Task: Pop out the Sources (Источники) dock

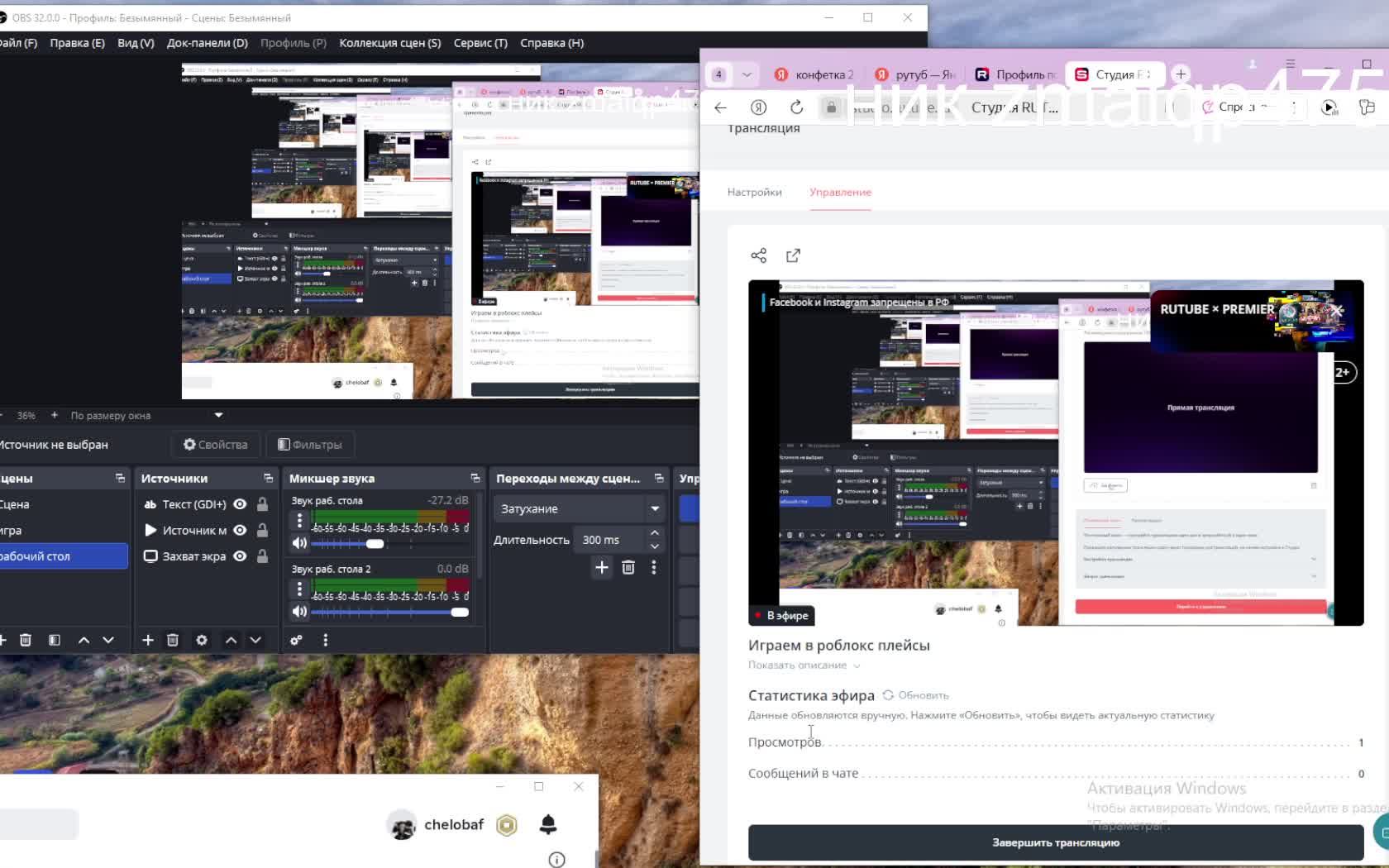Action: click(268, 479)
